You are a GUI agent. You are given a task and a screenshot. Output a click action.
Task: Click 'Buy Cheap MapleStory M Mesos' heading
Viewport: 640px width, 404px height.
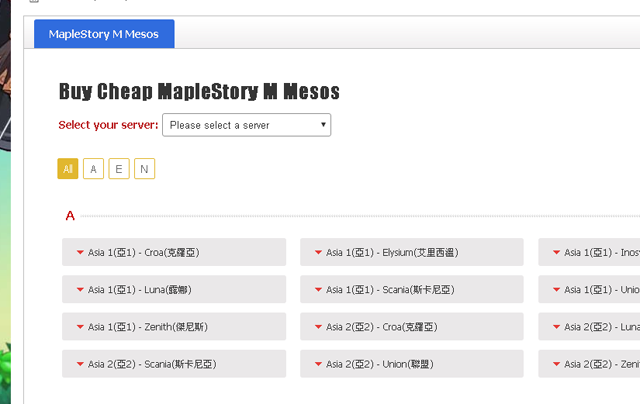pos(199,91)
